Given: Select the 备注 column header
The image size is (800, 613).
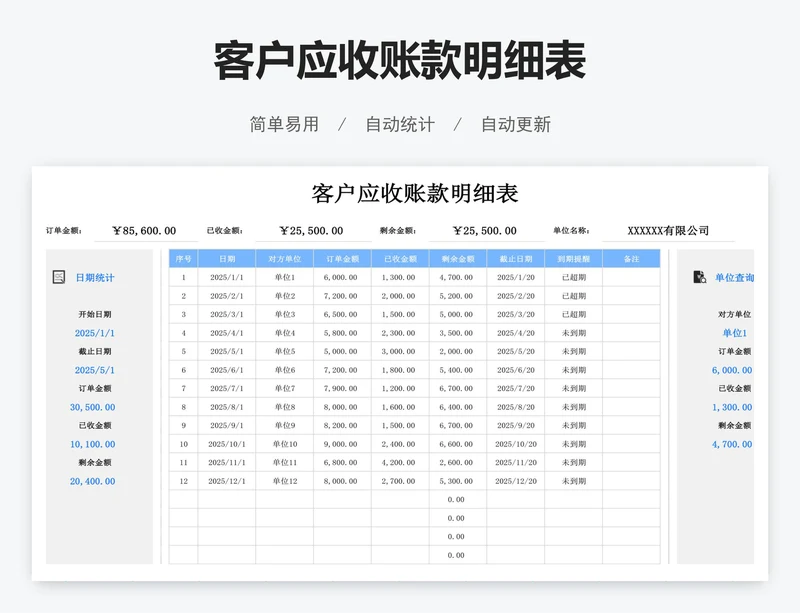Looking at the screenshot, I should pos(632,259).
